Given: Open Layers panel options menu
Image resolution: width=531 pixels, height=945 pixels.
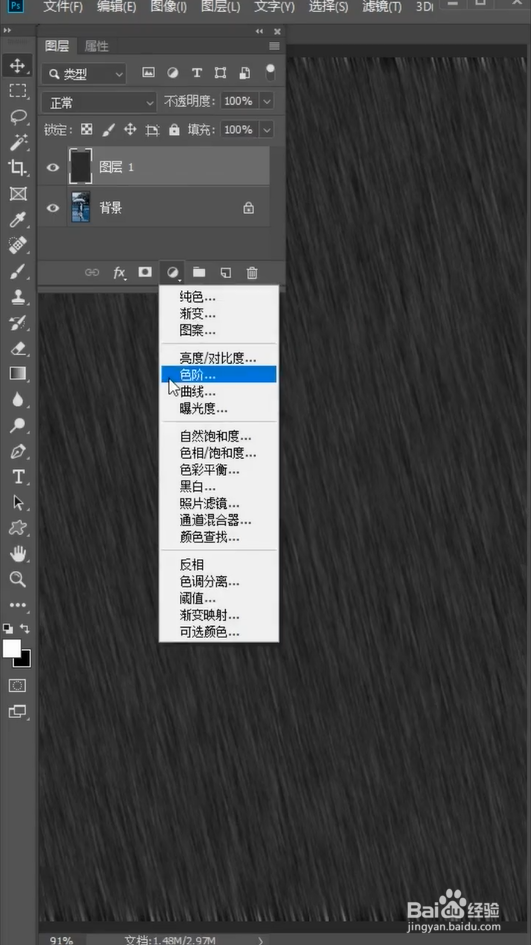Looking at the screenshot, I should [x=274, y=46].
